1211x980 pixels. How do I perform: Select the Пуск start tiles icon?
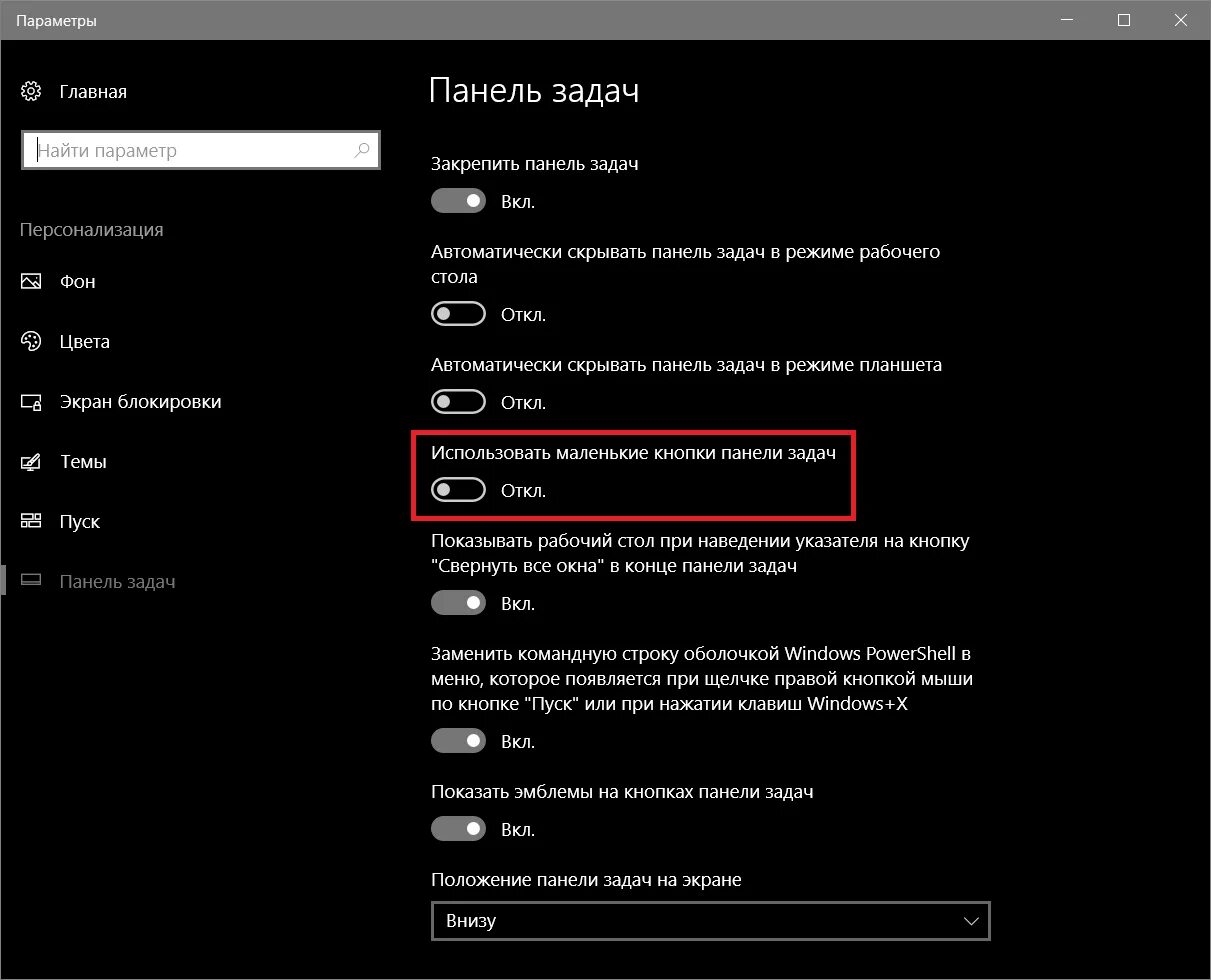31,522
